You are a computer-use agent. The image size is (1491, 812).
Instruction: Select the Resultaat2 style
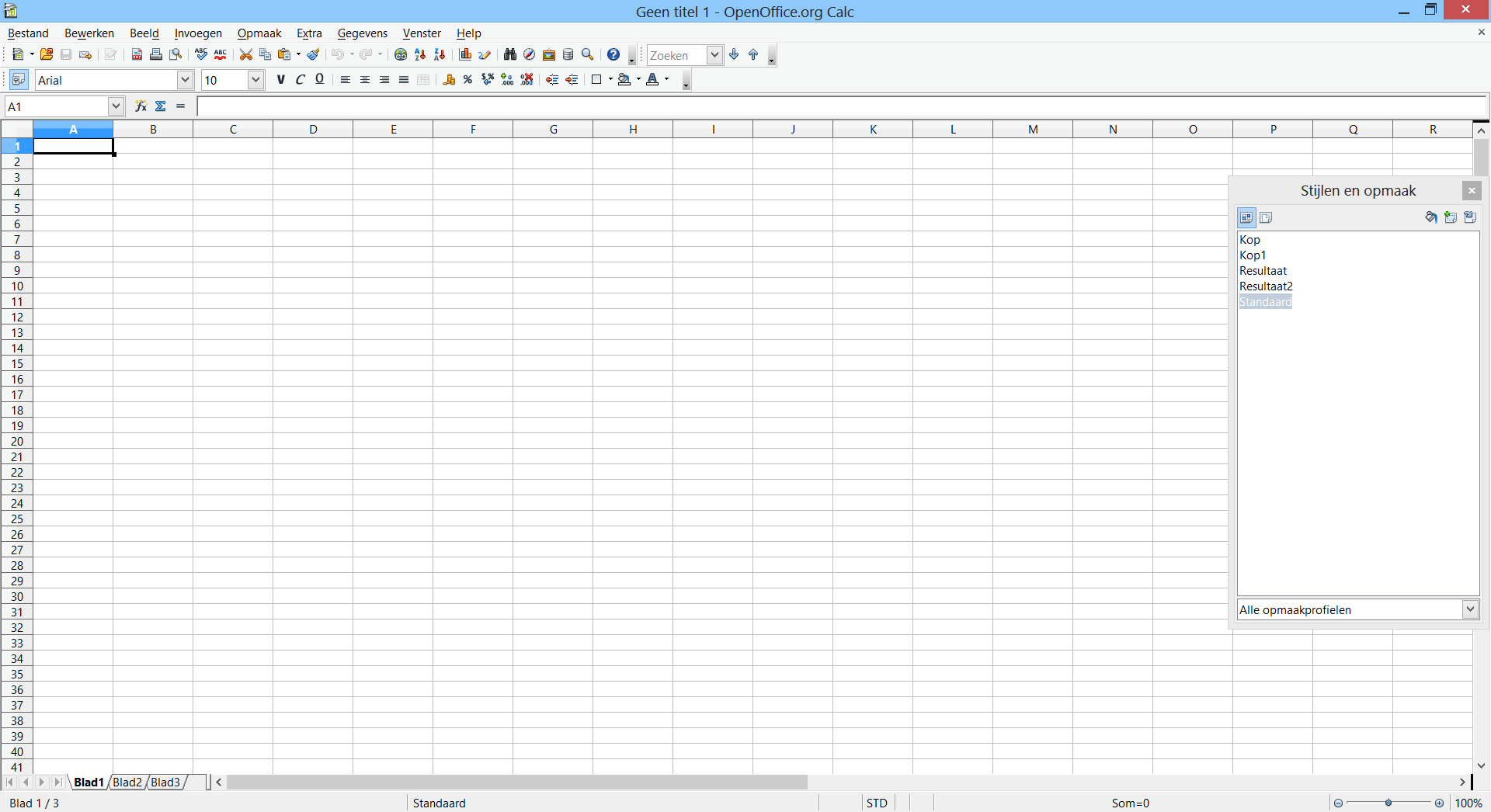coord(1266,286)
